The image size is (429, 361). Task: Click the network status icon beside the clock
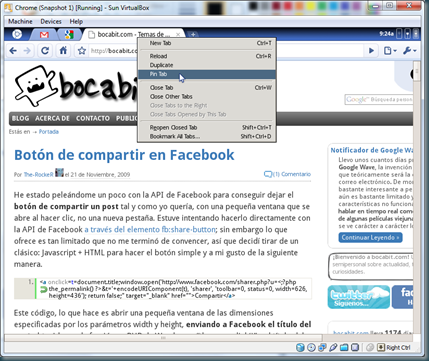click(407, 34)
